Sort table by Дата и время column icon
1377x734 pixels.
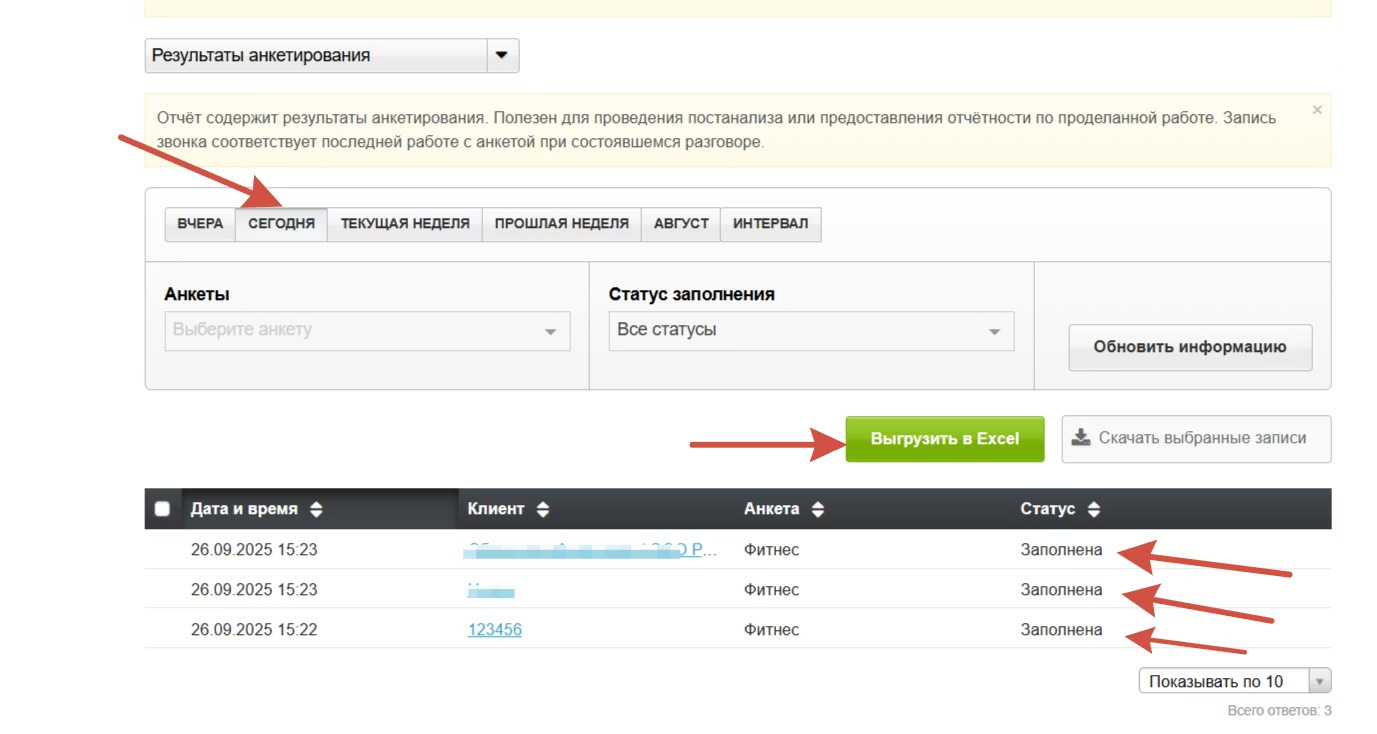click(x=316, y=509)
